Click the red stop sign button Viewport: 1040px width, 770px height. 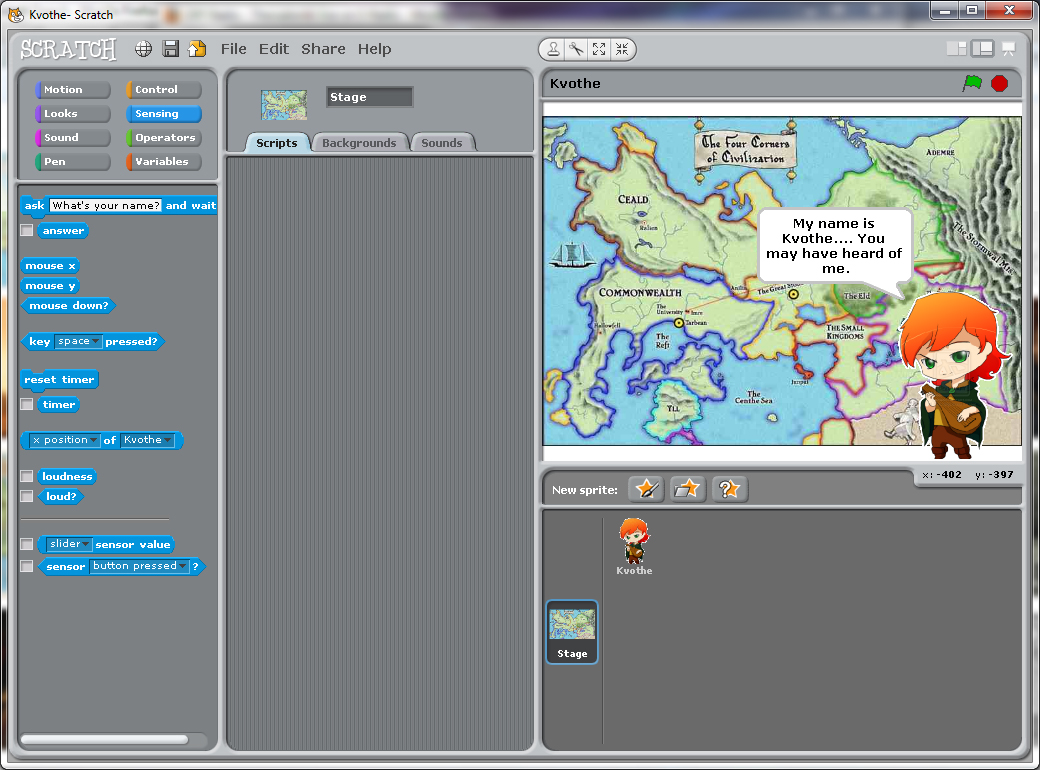click(x=1000, y=84)
